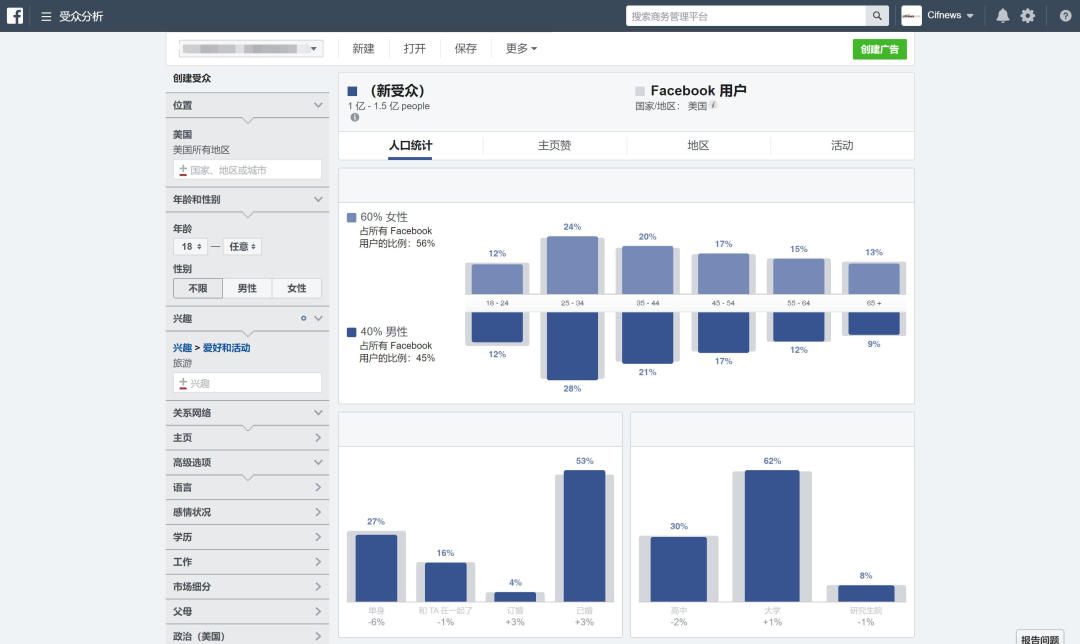Click the search magnifier button
Image resolution: width=1080 pixels, height=644 pixels.
877,16
